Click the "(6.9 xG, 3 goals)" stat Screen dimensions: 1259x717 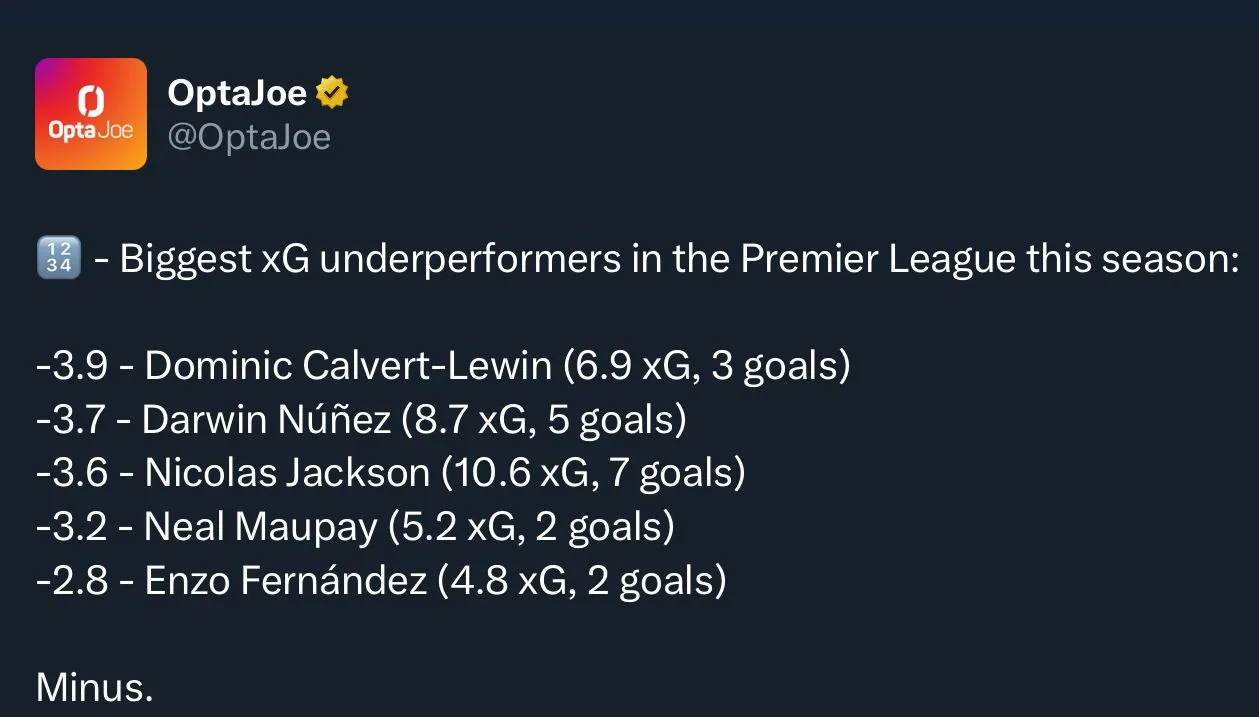(x=707, y=366)
